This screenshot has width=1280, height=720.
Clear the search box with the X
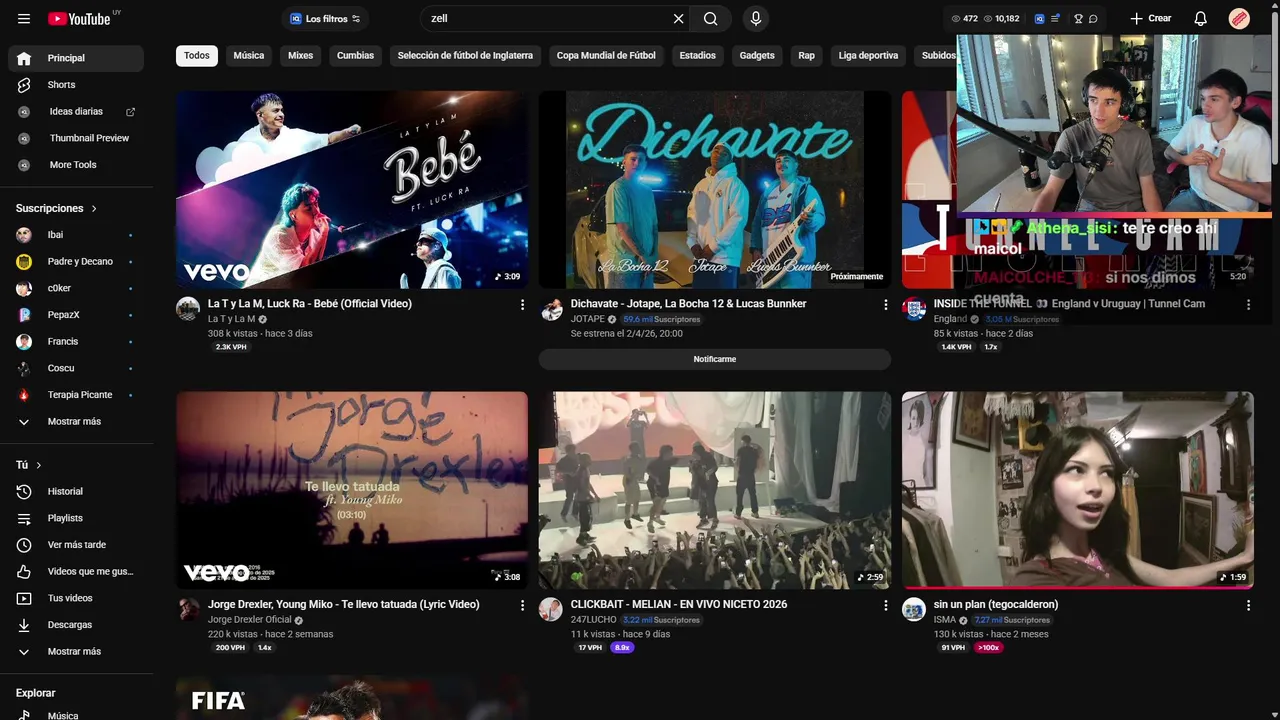(x=678, y=19)
